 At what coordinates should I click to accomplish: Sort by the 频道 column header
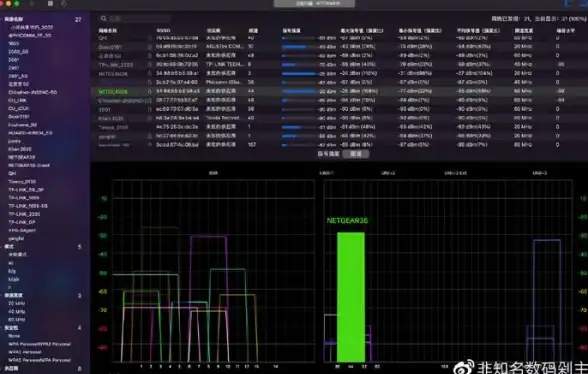tap(253, 30)
